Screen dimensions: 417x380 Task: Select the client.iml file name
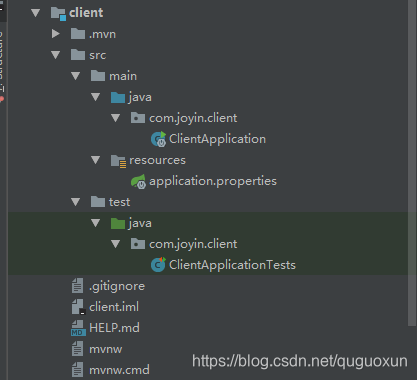[114, 307]
